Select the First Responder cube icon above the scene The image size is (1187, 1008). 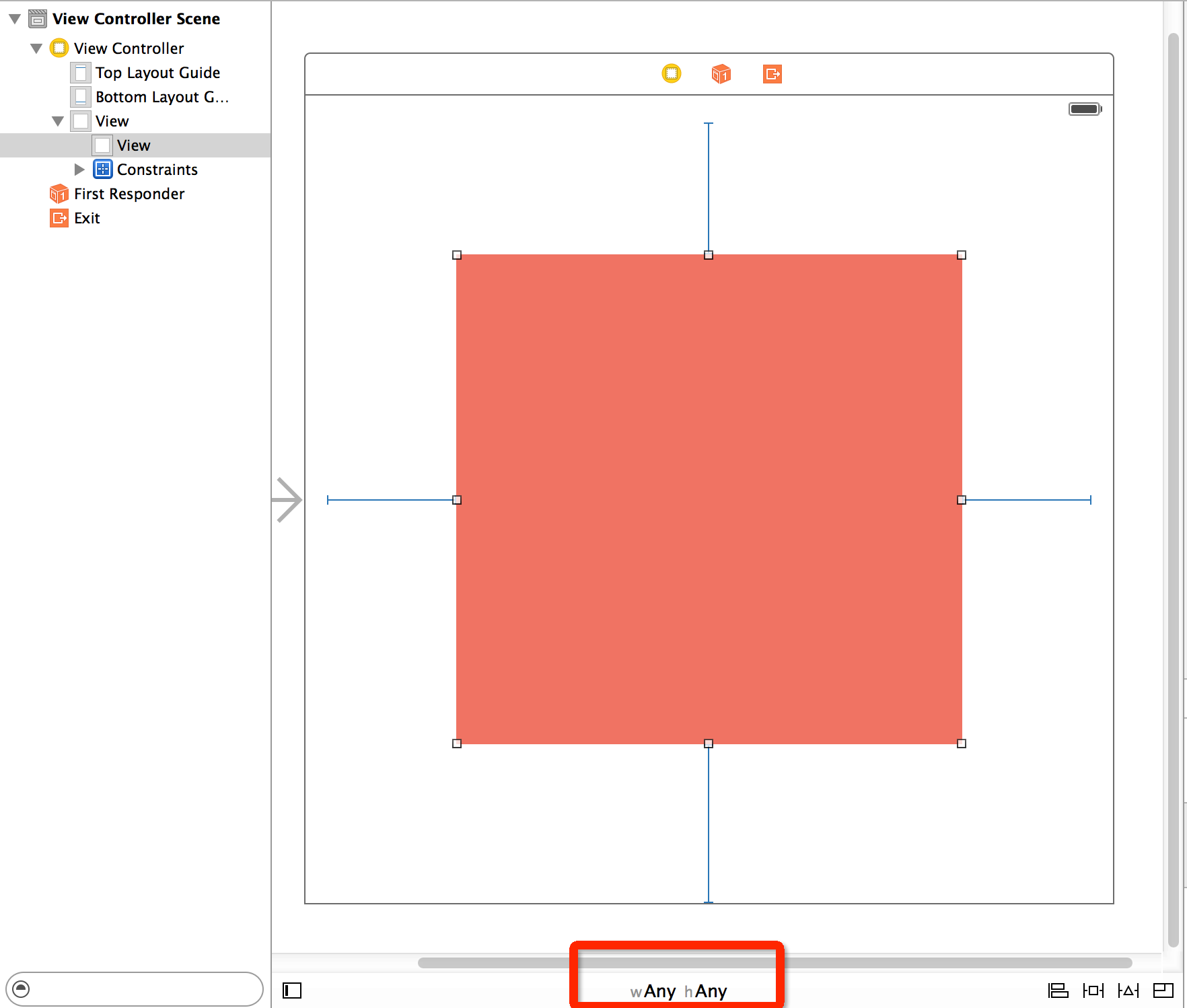tap(721, 74)
